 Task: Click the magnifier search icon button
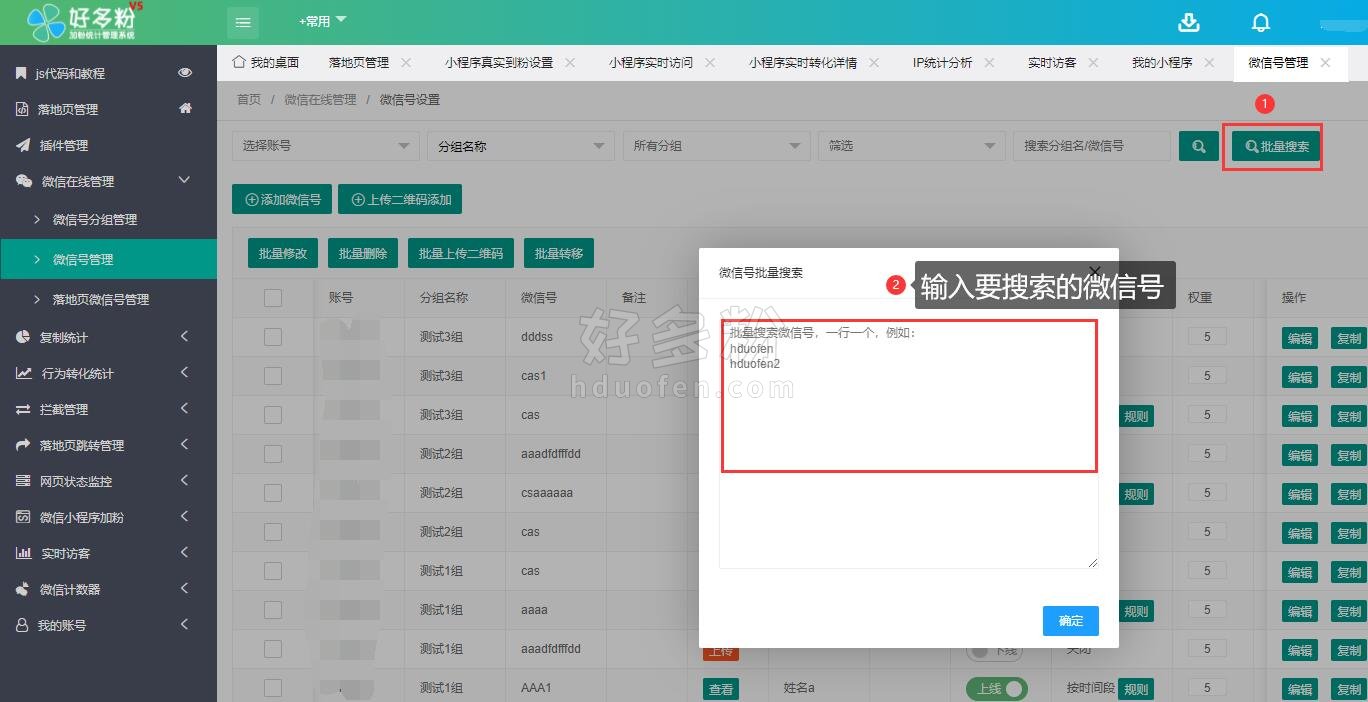point(1198,146)
